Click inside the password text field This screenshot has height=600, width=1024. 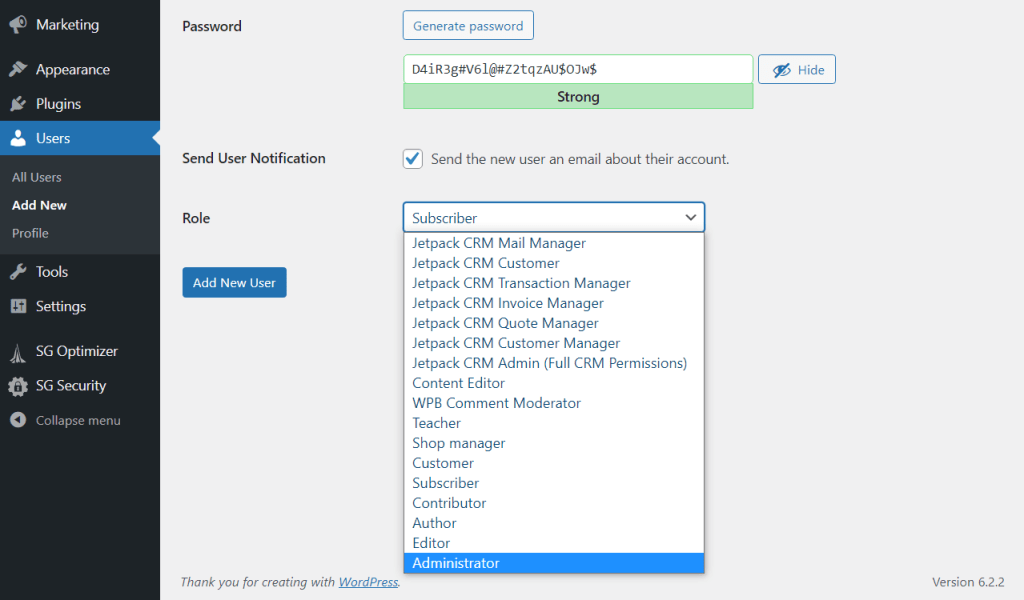578,69
